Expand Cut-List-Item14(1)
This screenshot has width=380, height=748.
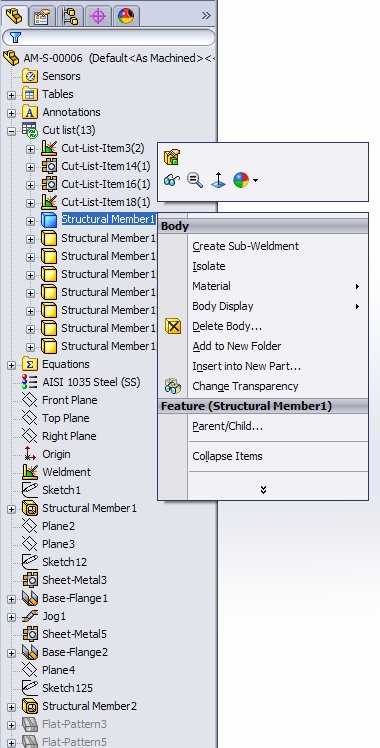click(30, 167)
